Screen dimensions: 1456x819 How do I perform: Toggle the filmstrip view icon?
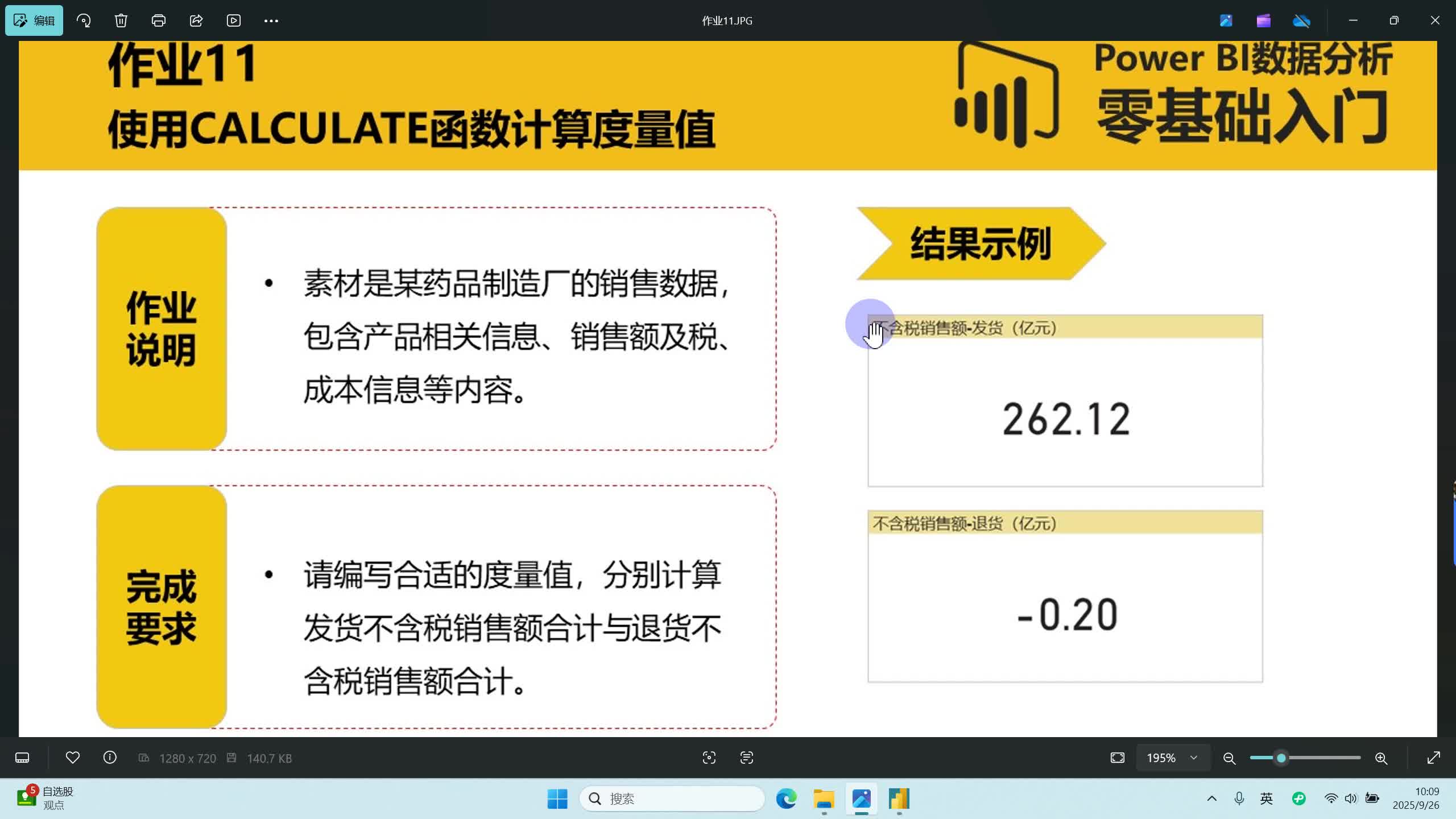tap(22, 758)
